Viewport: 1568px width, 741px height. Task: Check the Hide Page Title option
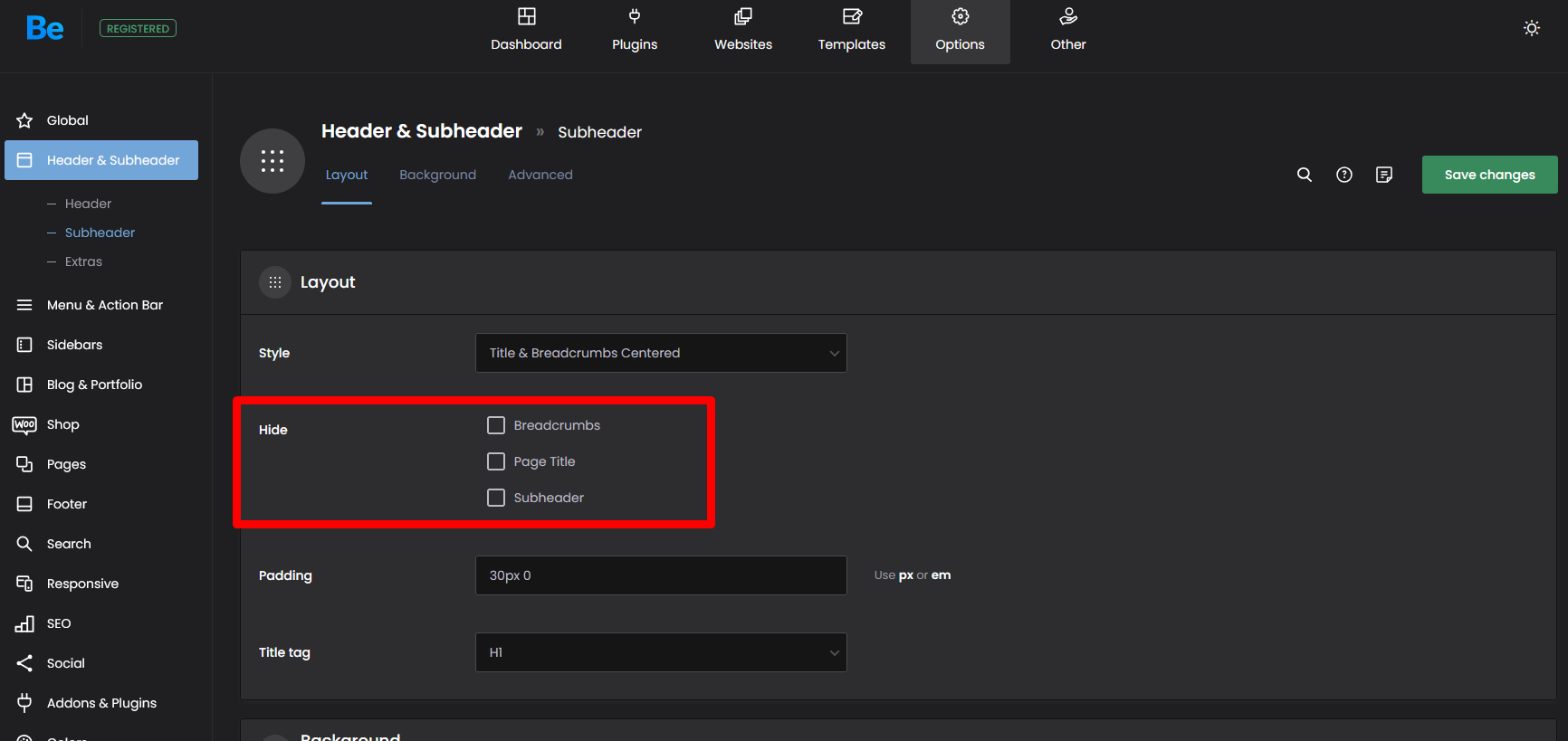click(x=496, y=461)
